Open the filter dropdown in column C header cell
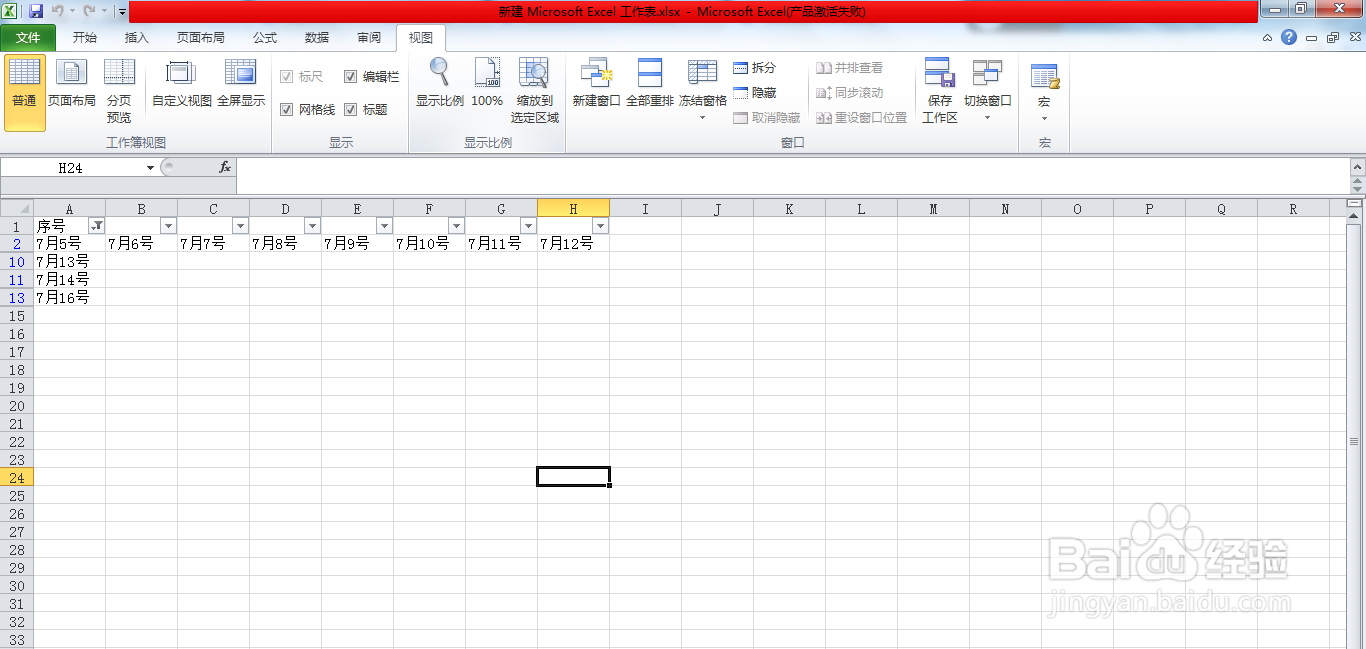Screen dimensions: 1366x649 click(x=241, y=226)
